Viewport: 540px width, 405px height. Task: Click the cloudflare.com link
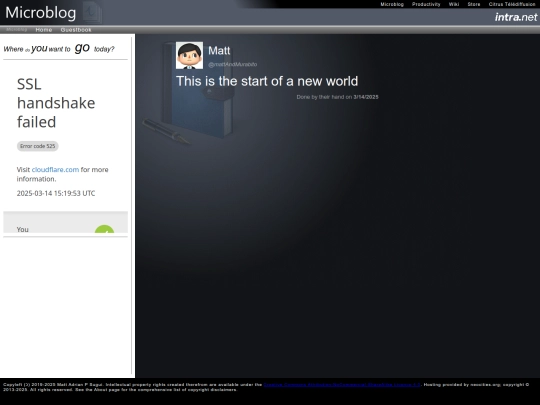click(55, 169)
